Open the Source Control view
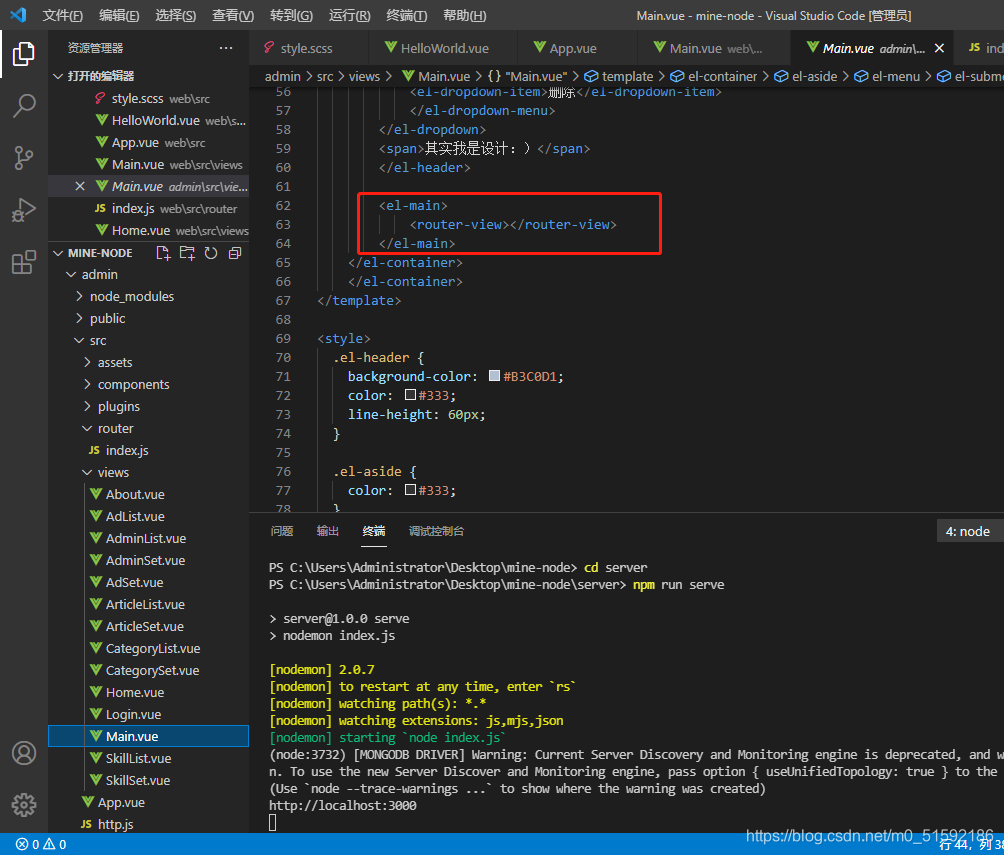Viewport: 1004px width, 855px height. coord(24,158)
